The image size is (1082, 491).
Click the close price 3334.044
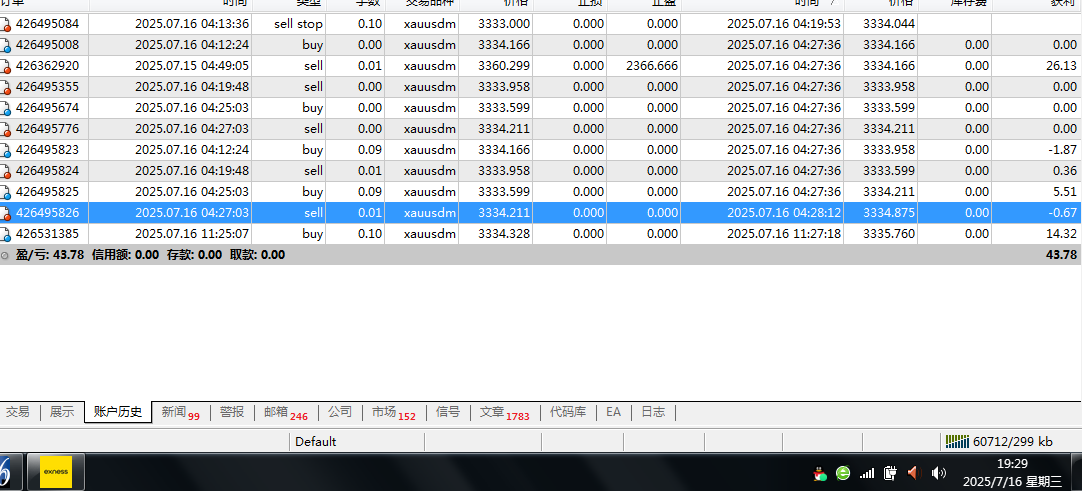click(x=889, y=24)
